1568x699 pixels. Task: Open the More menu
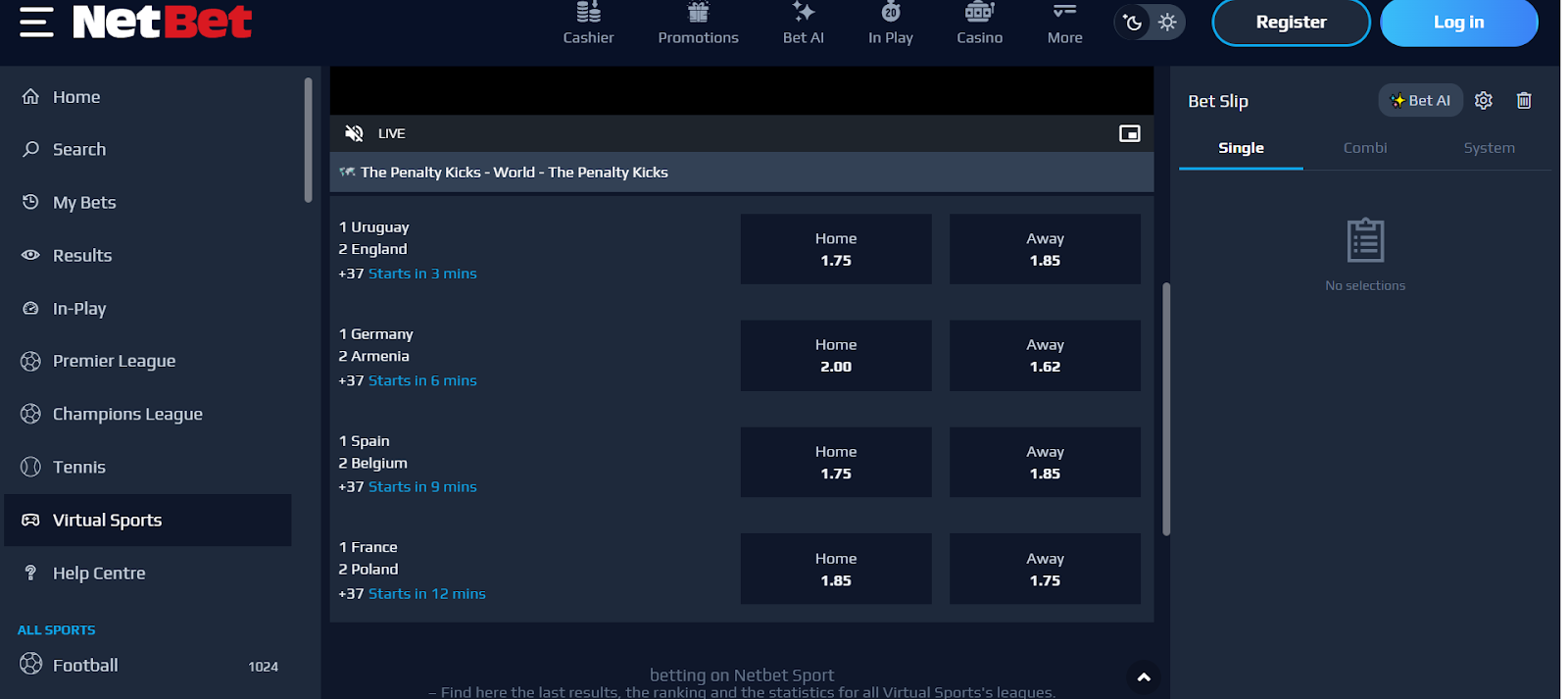point(1064,24)
